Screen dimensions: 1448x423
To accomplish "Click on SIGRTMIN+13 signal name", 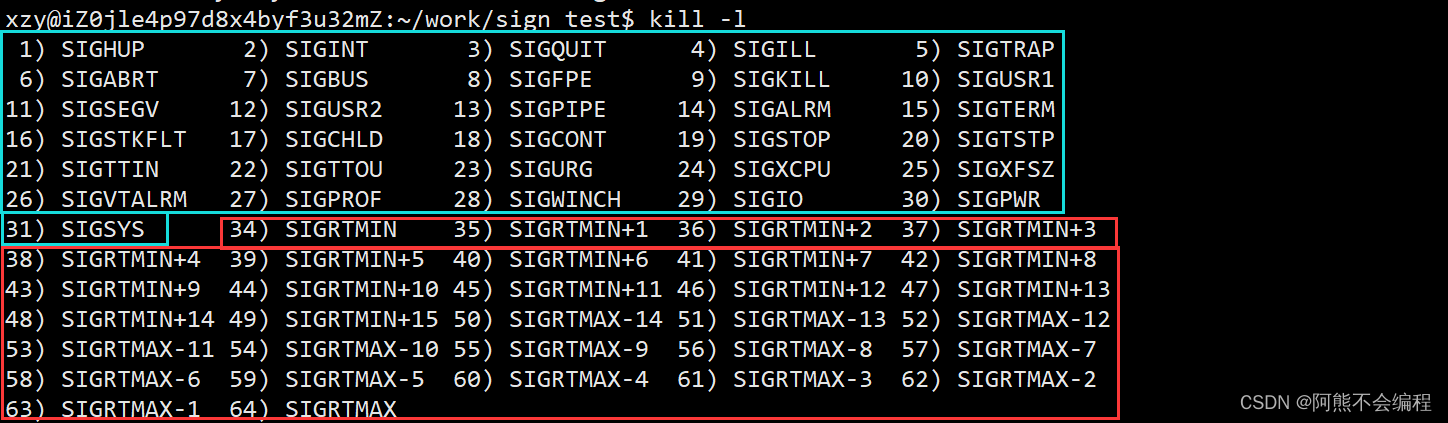I will 1034,290.
